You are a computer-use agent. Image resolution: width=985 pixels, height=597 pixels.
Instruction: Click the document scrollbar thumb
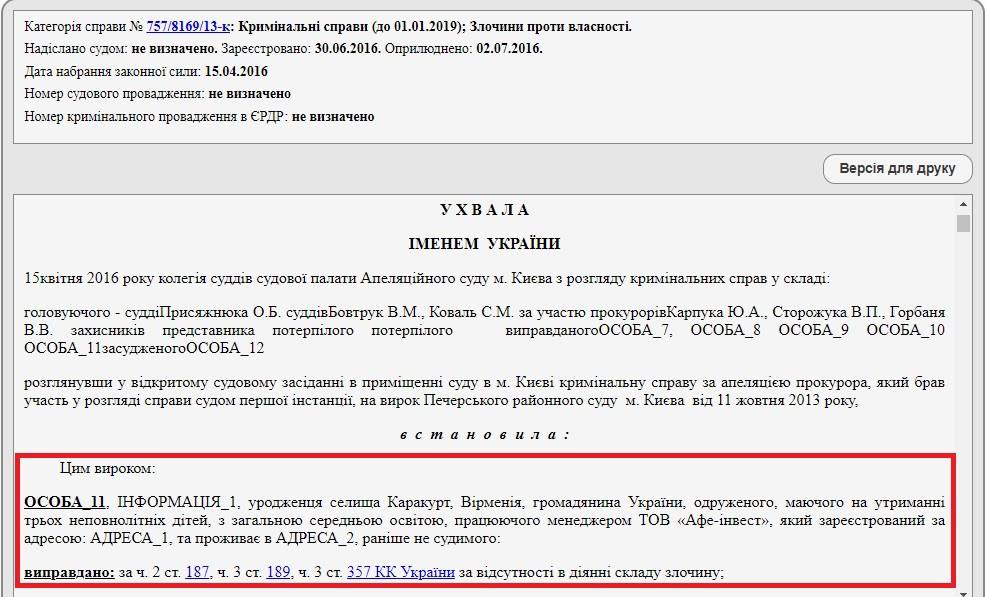click(x=963, y=223)
